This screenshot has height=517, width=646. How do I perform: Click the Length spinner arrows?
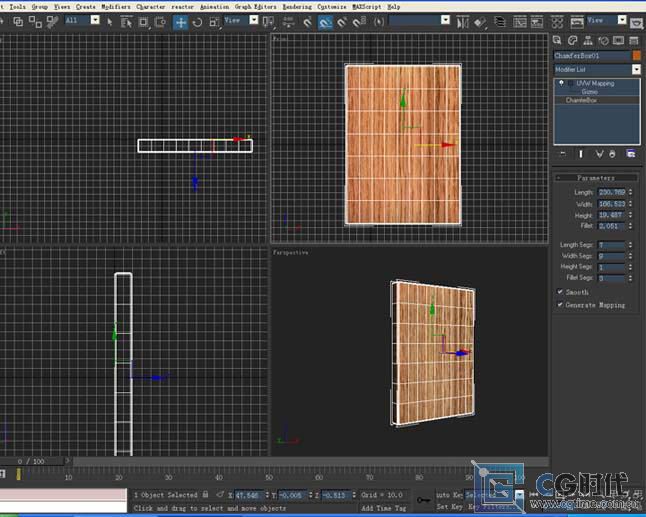[x=630, y=192]
